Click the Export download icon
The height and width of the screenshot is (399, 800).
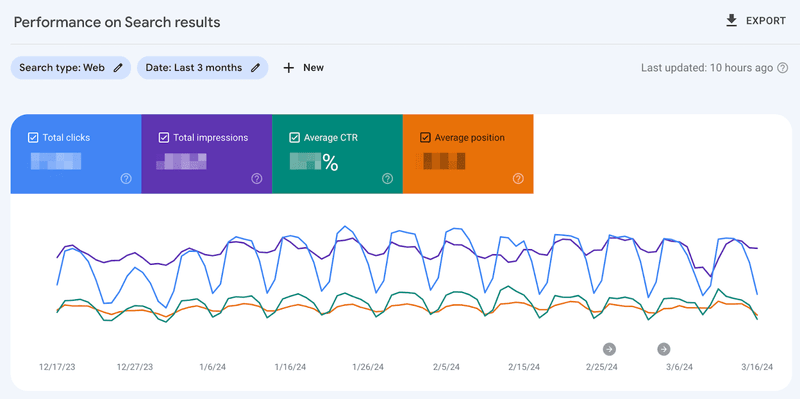[732, 21]
